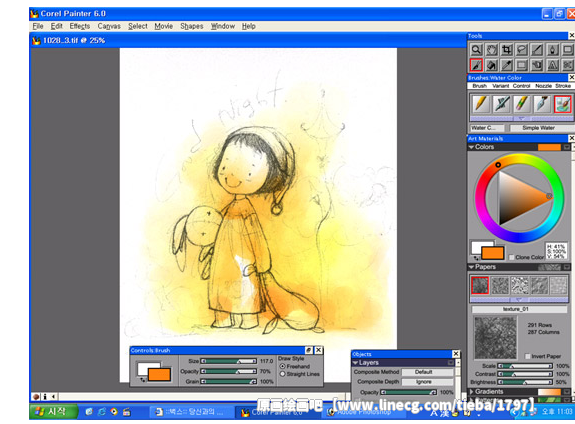575x424 pixels.
Task: Enable the Clone Color checkbox
Action: 512,257
